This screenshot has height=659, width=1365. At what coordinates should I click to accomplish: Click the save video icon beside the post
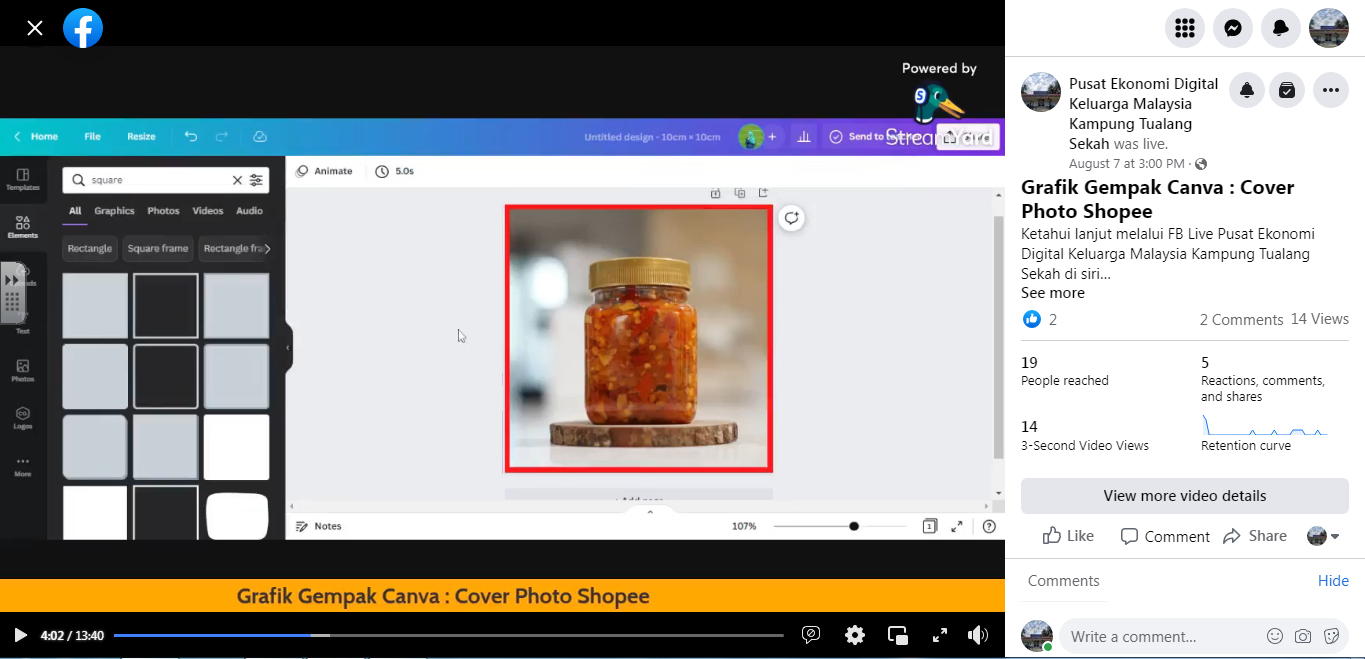pos(1287,90)
